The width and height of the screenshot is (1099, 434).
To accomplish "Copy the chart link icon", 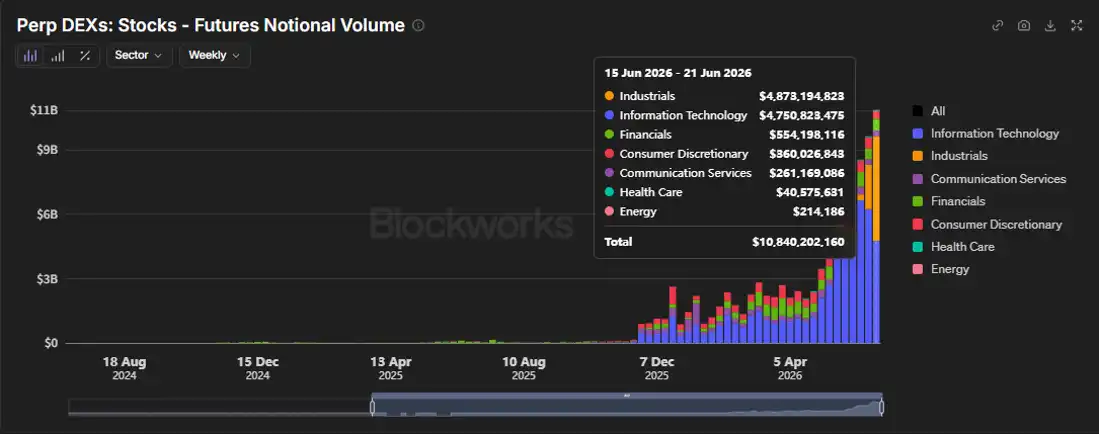I will 998,25.
